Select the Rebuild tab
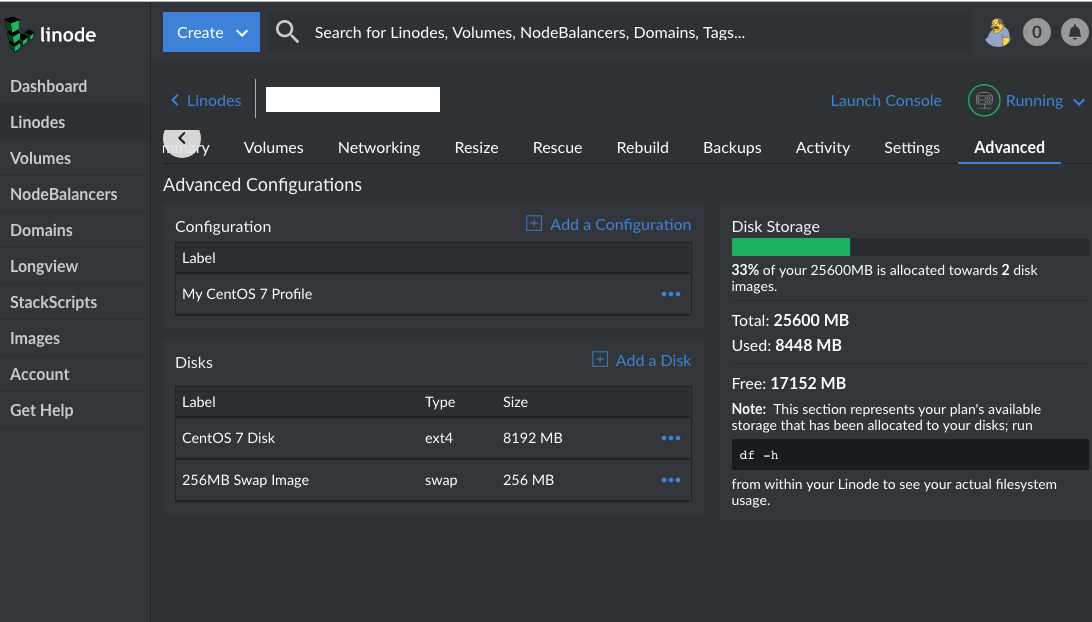 point(642,148)
